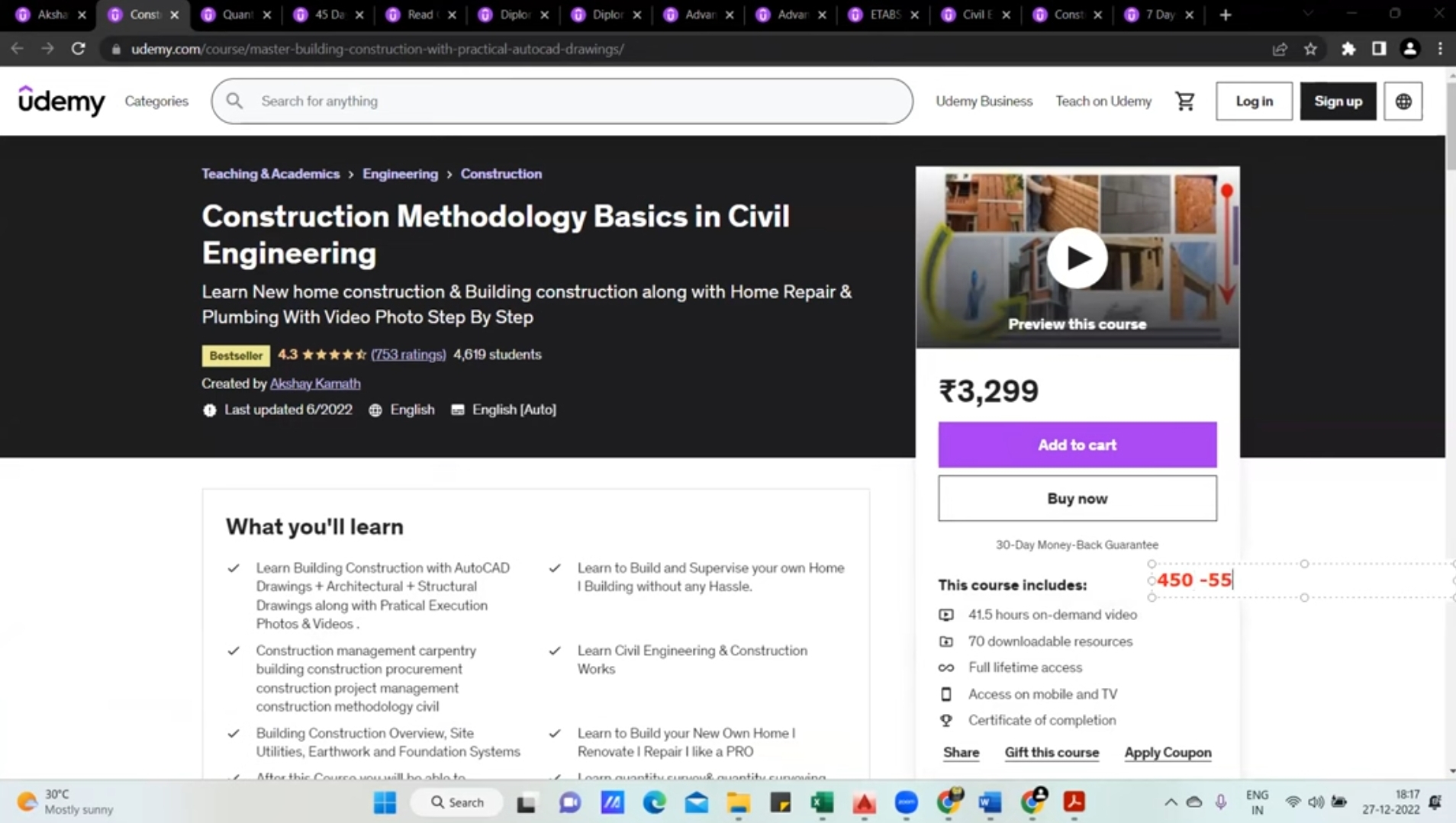Viewport: 1456px width, 823px height.
Task: Open the Chrome three-dot menu
Action: [1440, 49]
